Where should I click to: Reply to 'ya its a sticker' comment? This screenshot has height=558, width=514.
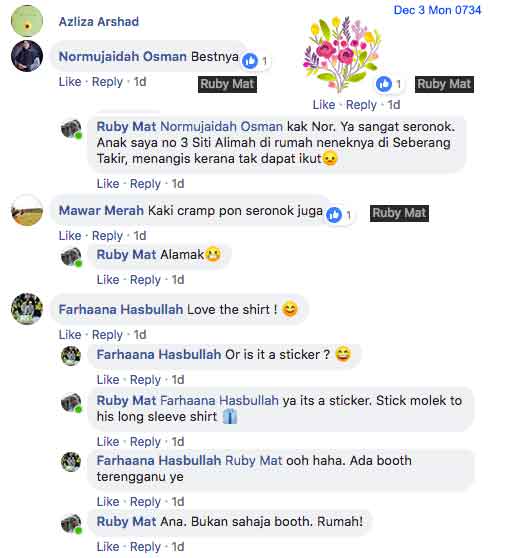click(145, 442)
